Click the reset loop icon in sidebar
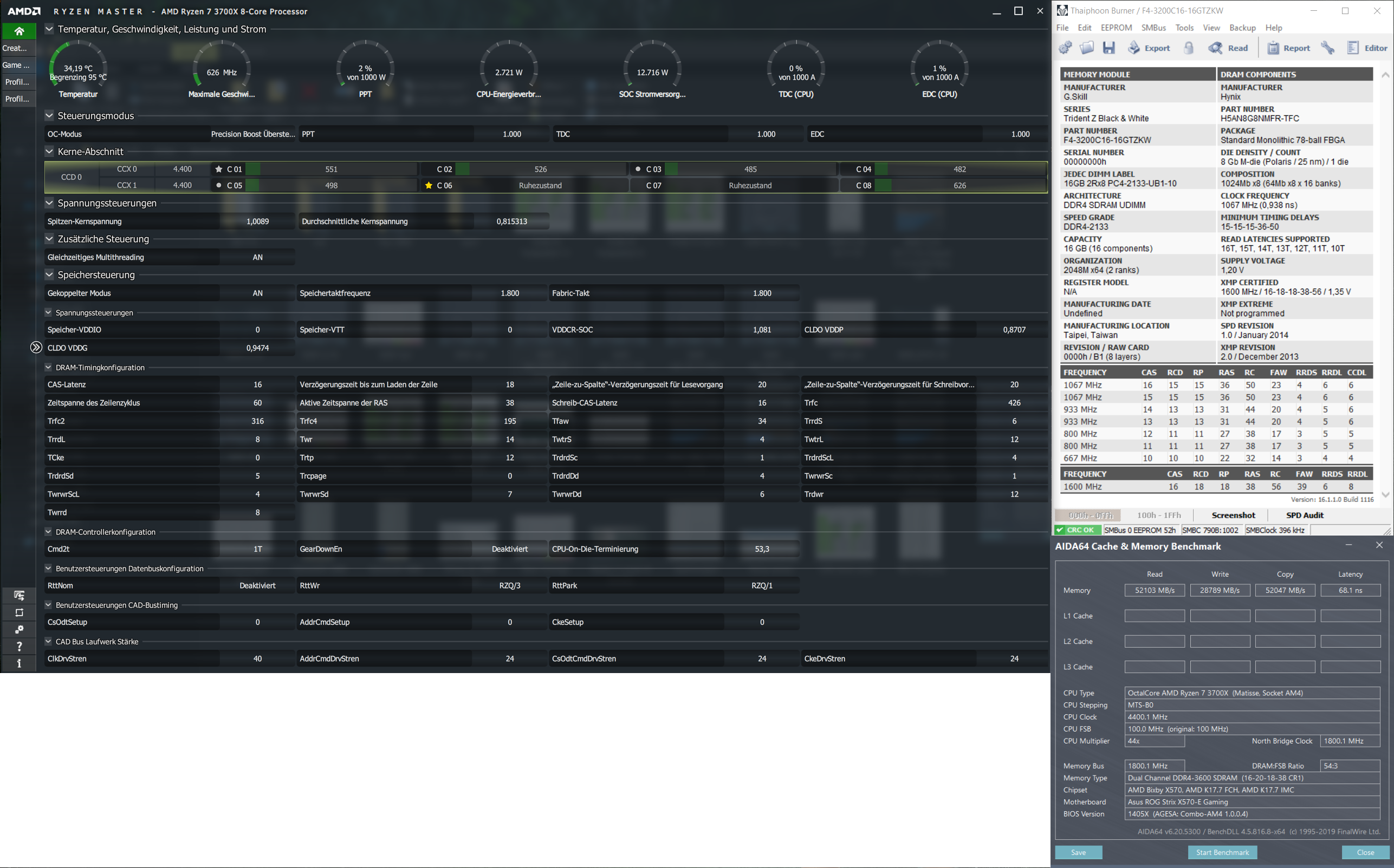This screenshot has width=1394, height=868. pos(19,612)
